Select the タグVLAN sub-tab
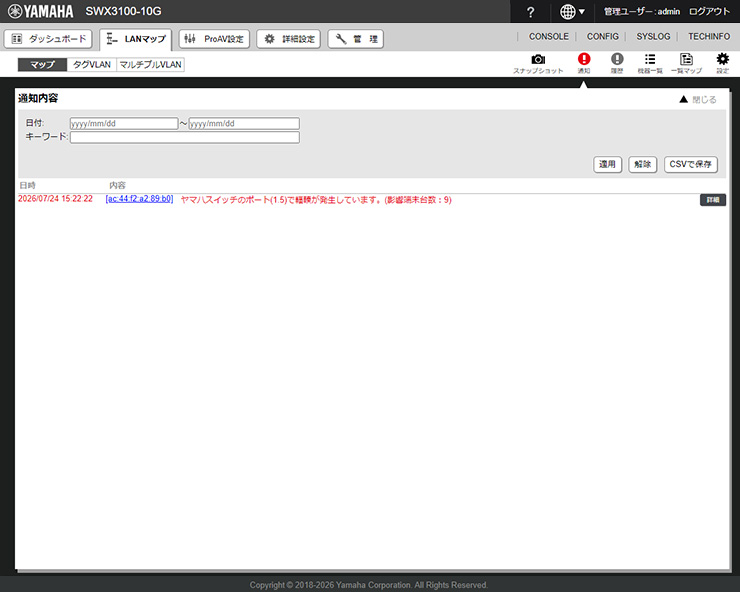Screen dimensions: 740x592 (x=92, y=65)
